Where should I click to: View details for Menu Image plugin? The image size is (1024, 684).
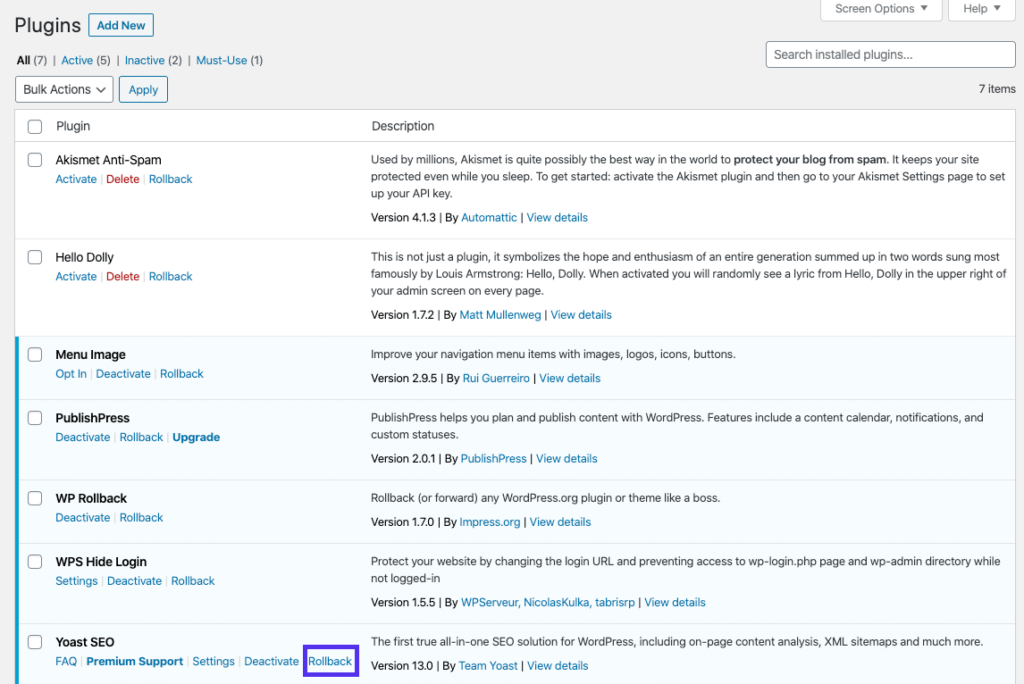point(570,378)
